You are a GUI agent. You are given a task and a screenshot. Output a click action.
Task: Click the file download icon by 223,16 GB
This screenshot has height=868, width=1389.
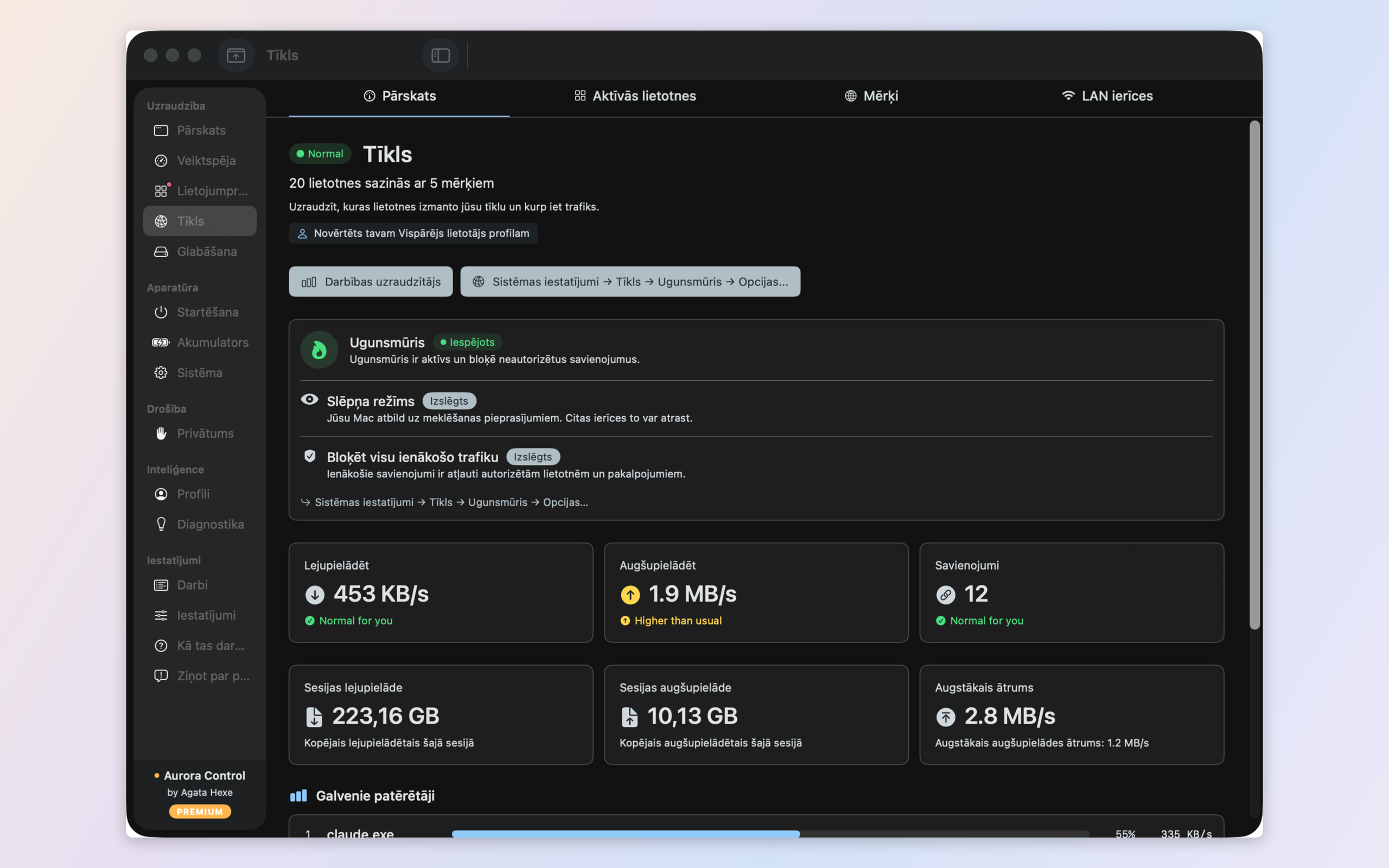pyautogui.click(x=314, y=717)
